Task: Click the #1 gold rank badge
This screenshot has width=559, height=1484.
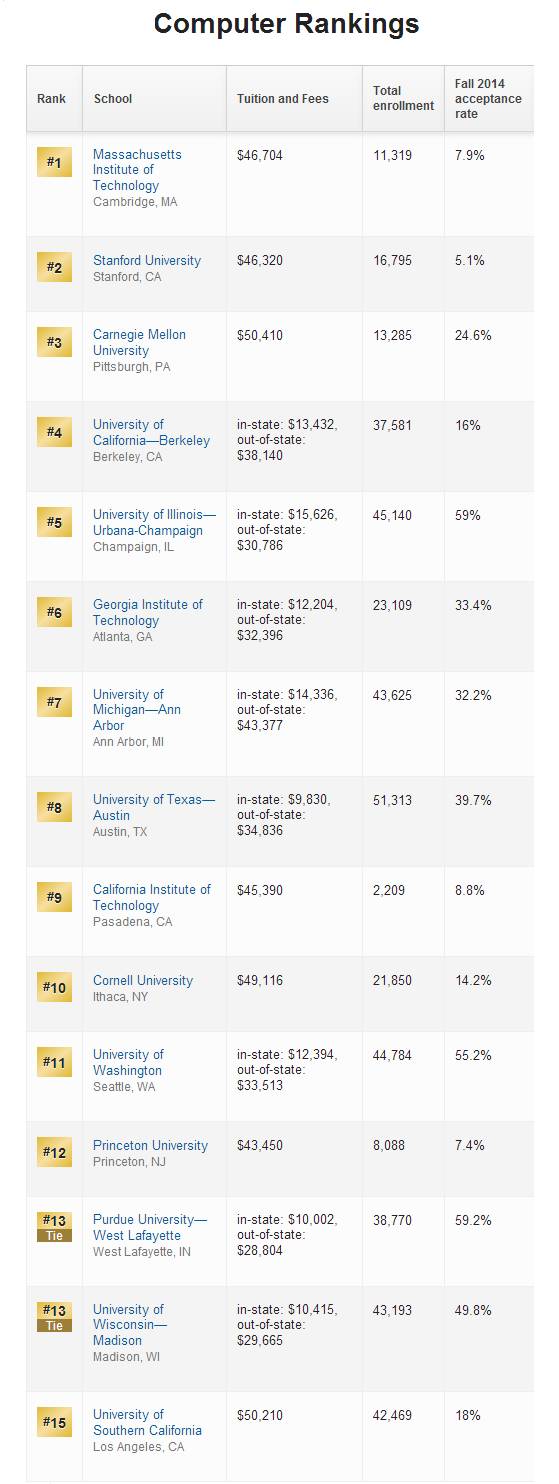Action: [54, 162]
